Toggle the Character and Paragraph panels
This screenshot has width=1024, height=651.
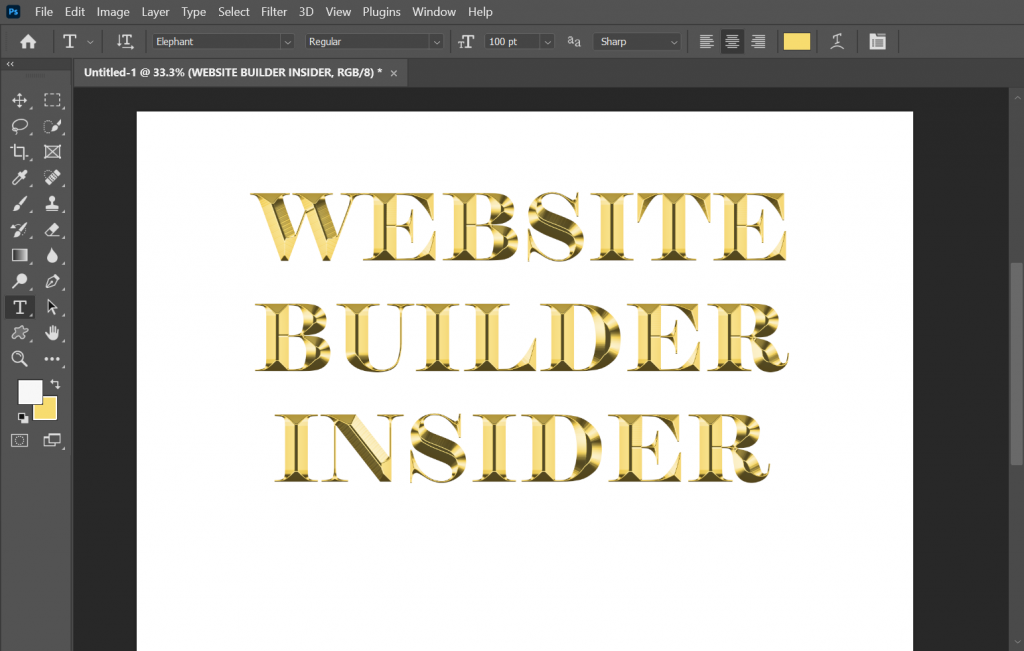(x=878, y=41)
